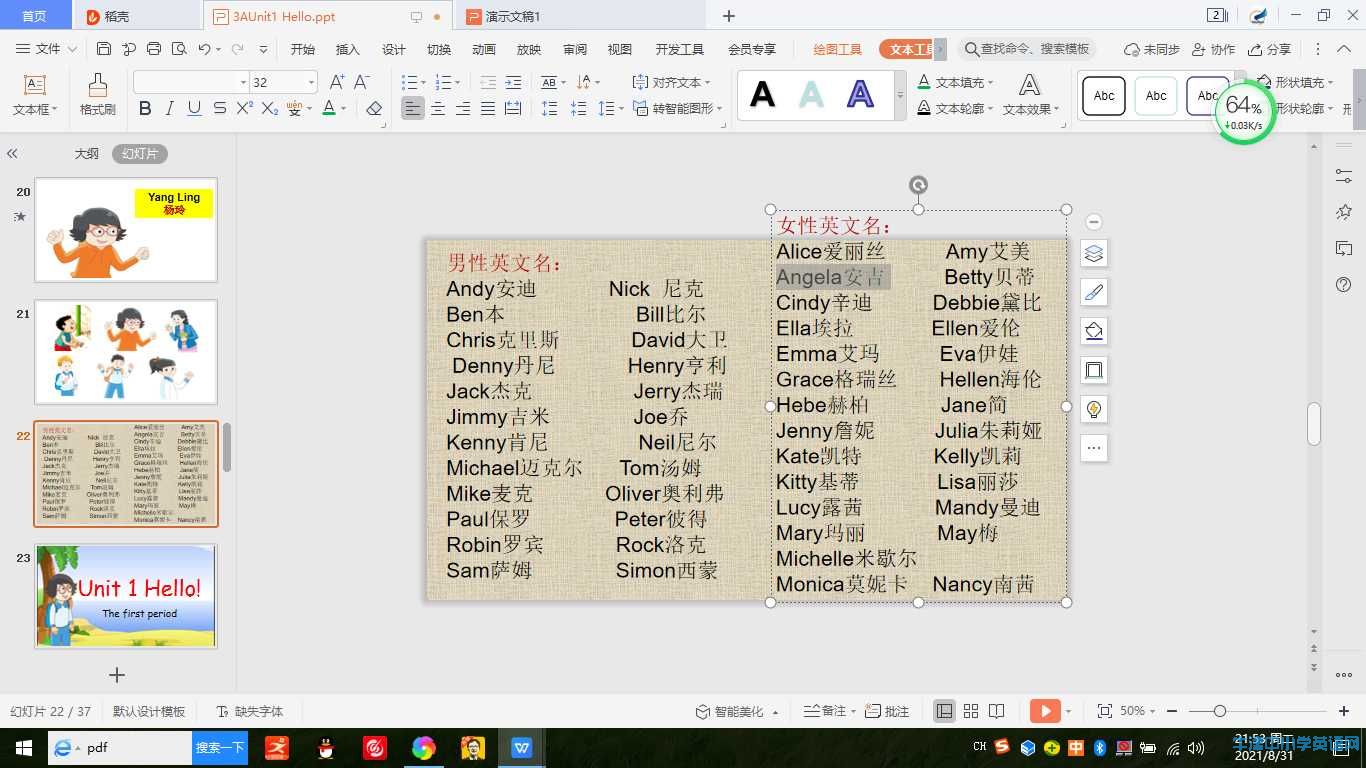Click Missing Fonts (缺失字体) button
Screen dimensions: 1366x768
tap(250, 711)
